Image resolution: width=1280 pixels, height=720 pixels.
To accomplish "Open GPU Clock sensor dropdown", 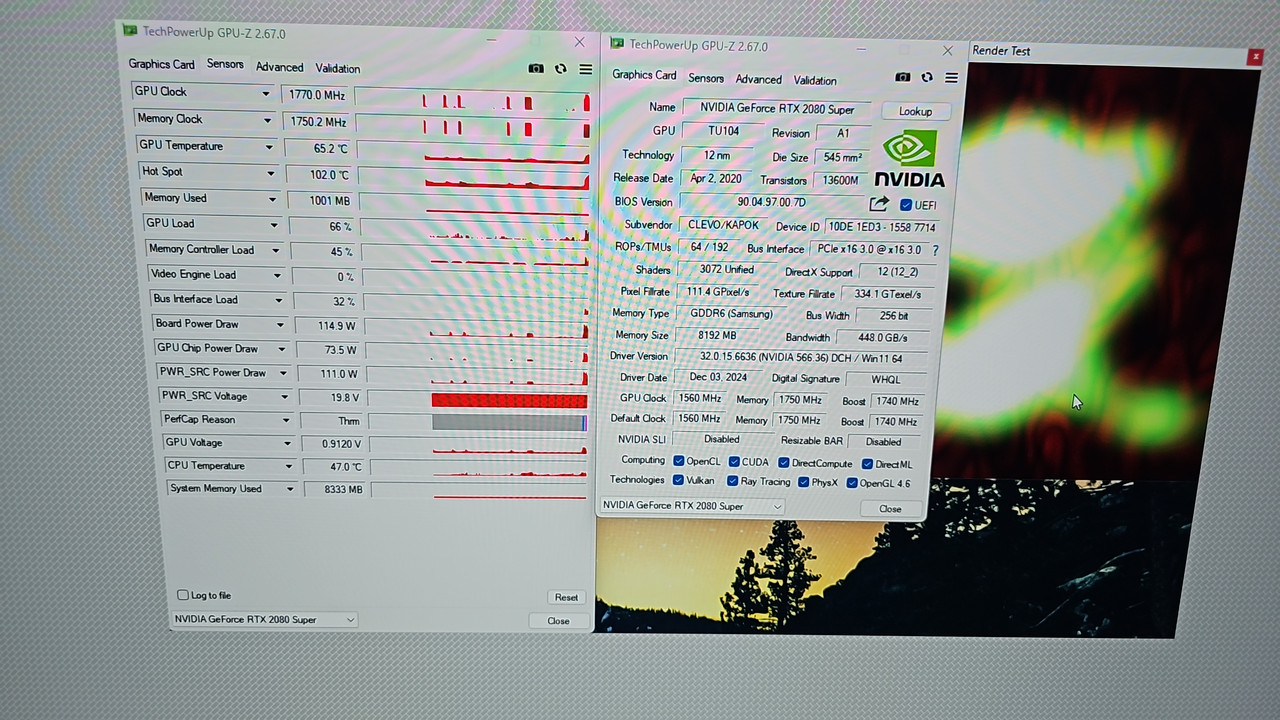I will pos(266,94).
